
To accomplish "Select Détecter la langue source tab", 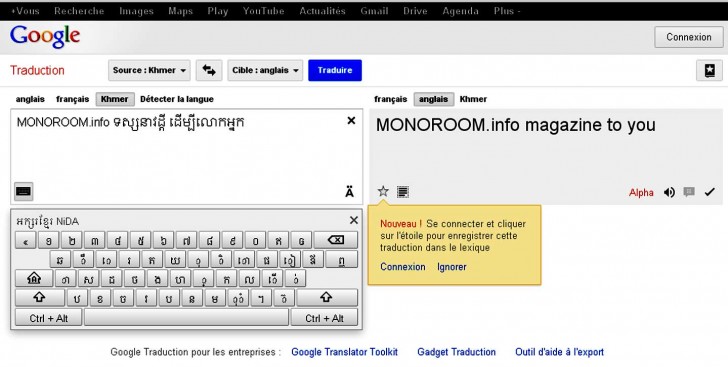I will click(x=177, y=99).
